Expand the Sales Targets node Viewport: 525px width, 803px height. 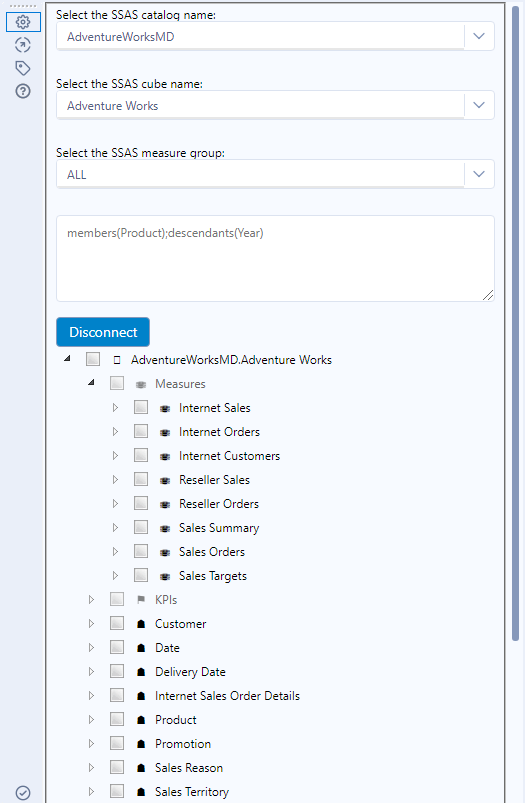point(115,576)
